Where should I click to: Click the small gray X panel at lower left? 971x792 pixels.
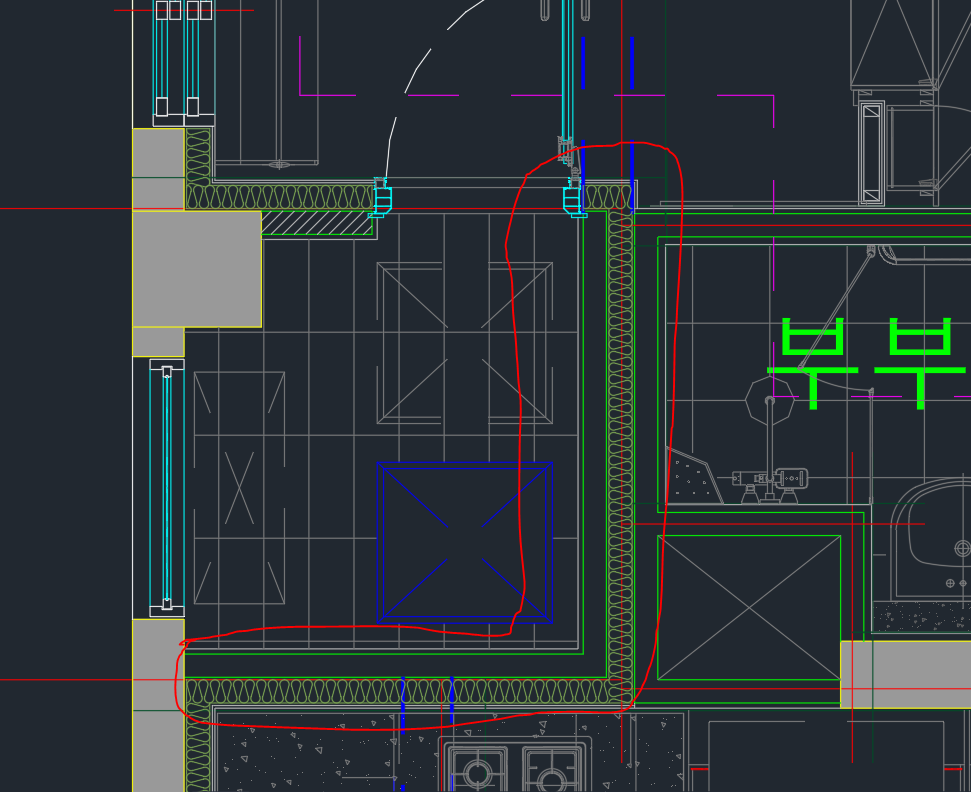[239, 487]
